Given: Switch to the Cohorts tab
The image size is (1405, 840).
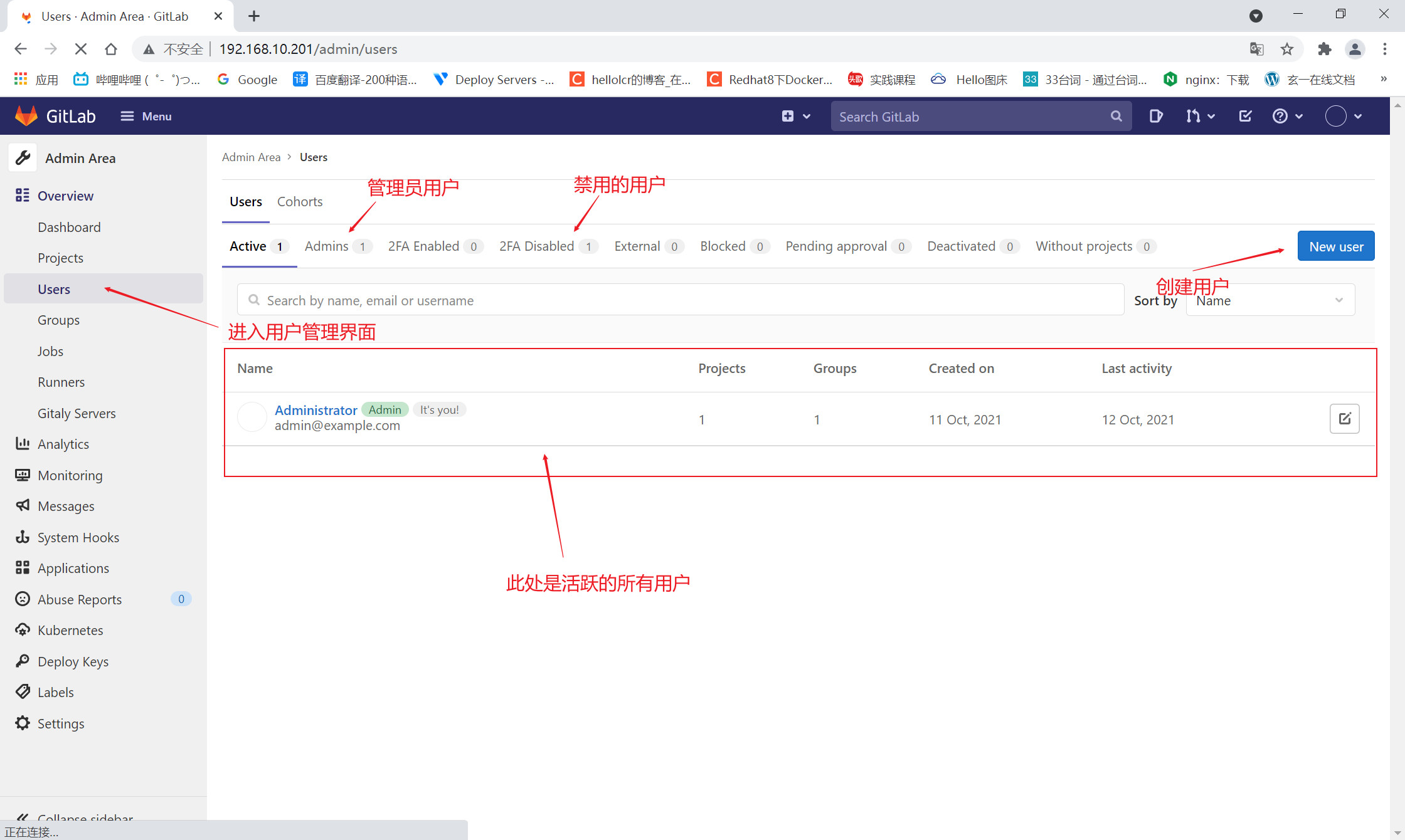Looking at the screenshot, I should click(x=300, y=202).
